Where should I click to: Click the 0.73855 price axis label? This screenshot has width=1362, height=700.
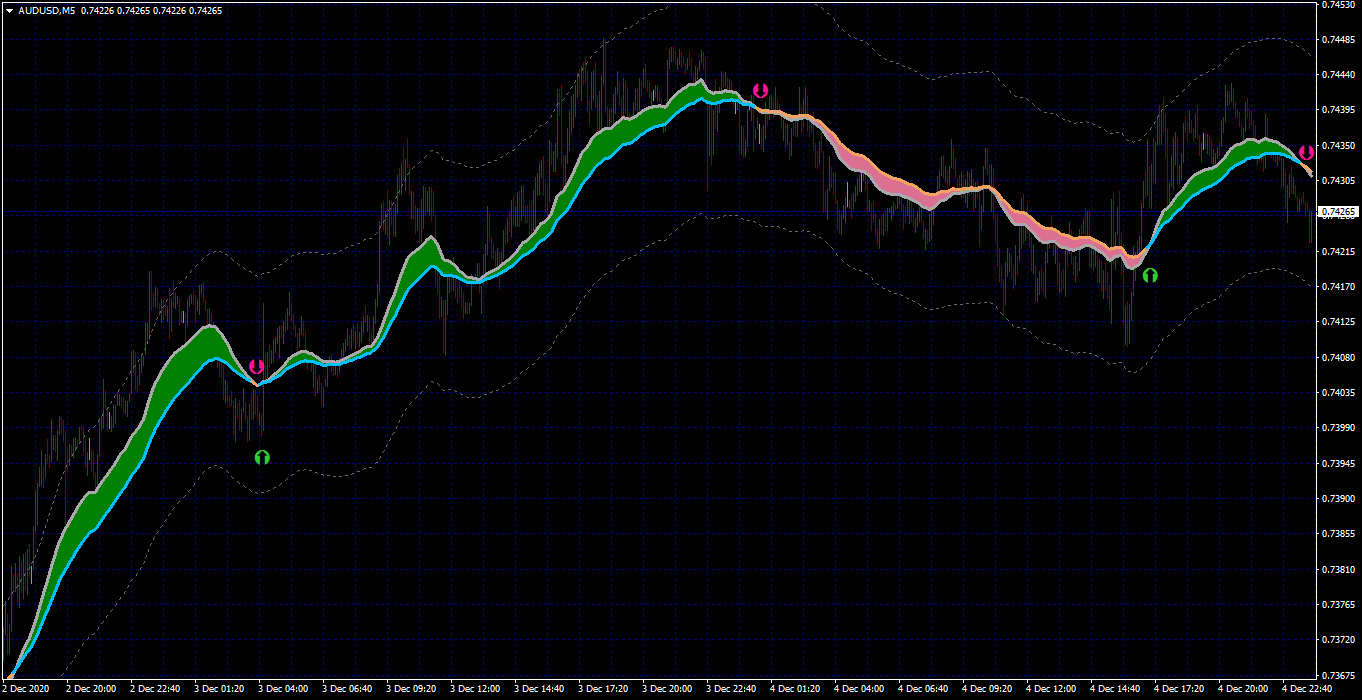click(x=1338, y=535)
